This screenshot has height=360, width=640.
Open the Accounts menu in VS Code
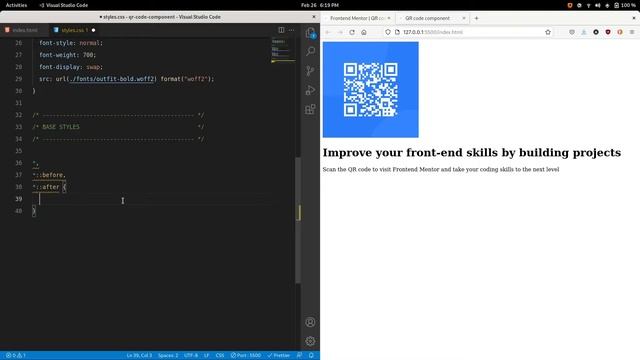310,322
